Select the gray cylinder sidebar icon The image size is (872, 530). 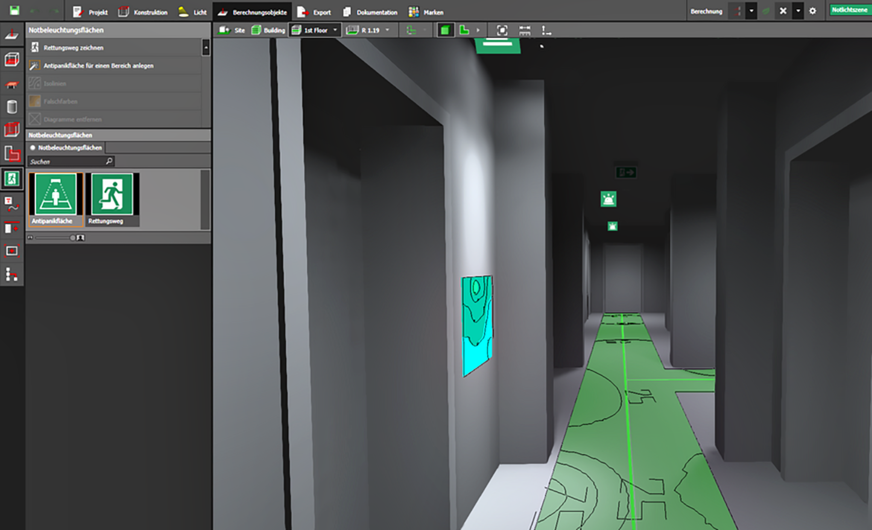(12, 107)
